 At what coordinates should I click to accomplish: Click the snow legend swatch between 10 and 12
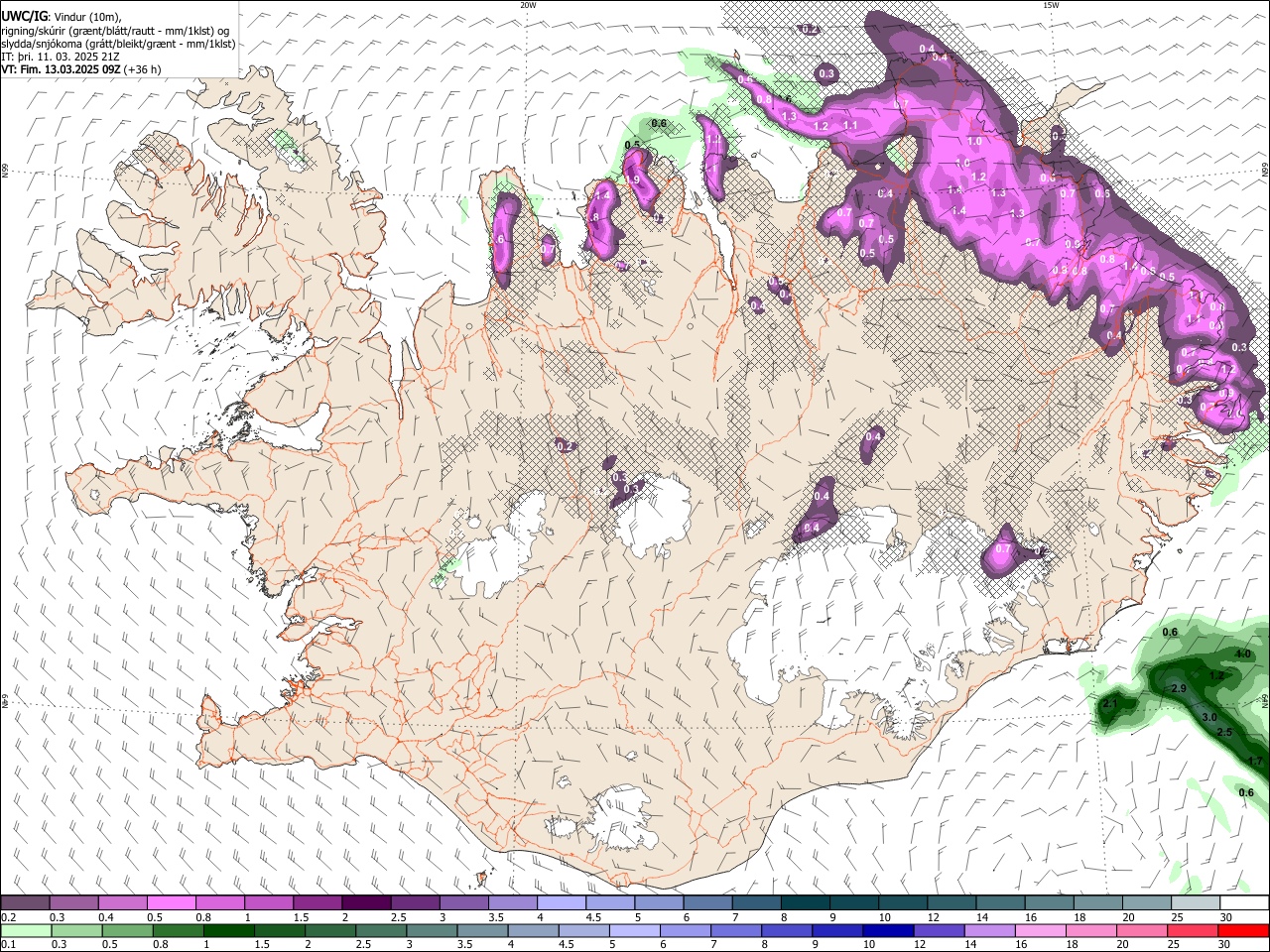[902, 903]
